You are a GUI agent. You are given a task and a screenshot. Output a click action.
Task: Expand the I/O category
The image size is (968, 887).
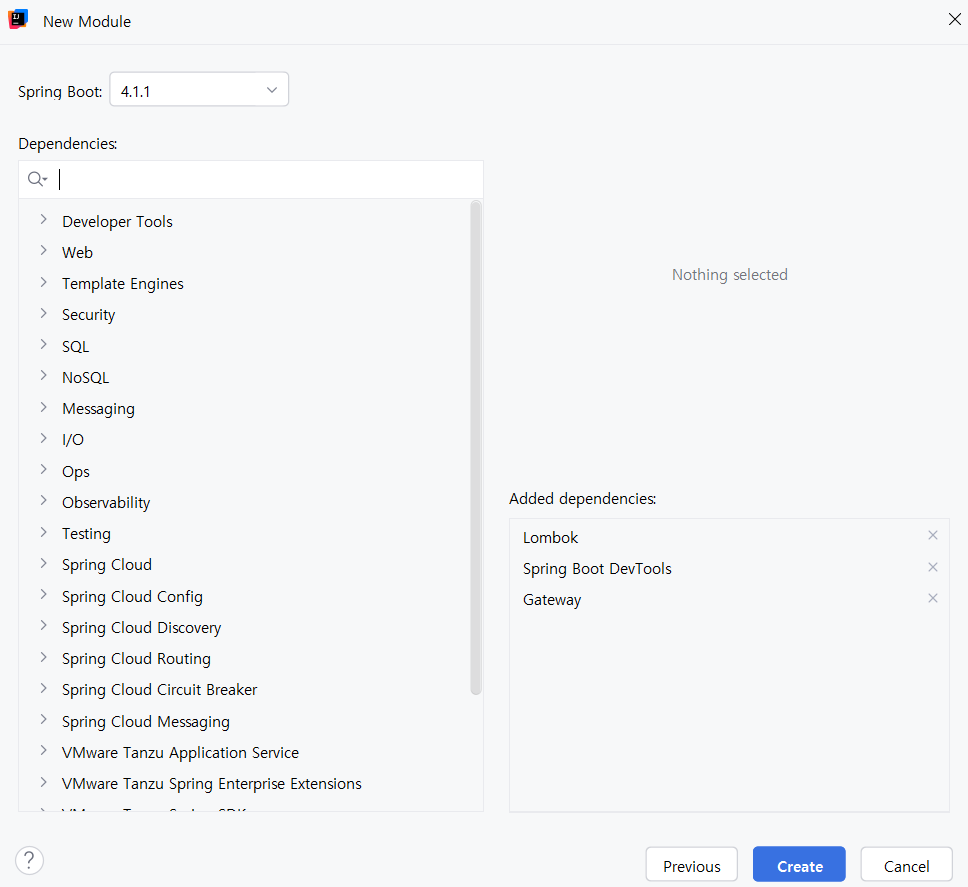(x=43, y=438)
